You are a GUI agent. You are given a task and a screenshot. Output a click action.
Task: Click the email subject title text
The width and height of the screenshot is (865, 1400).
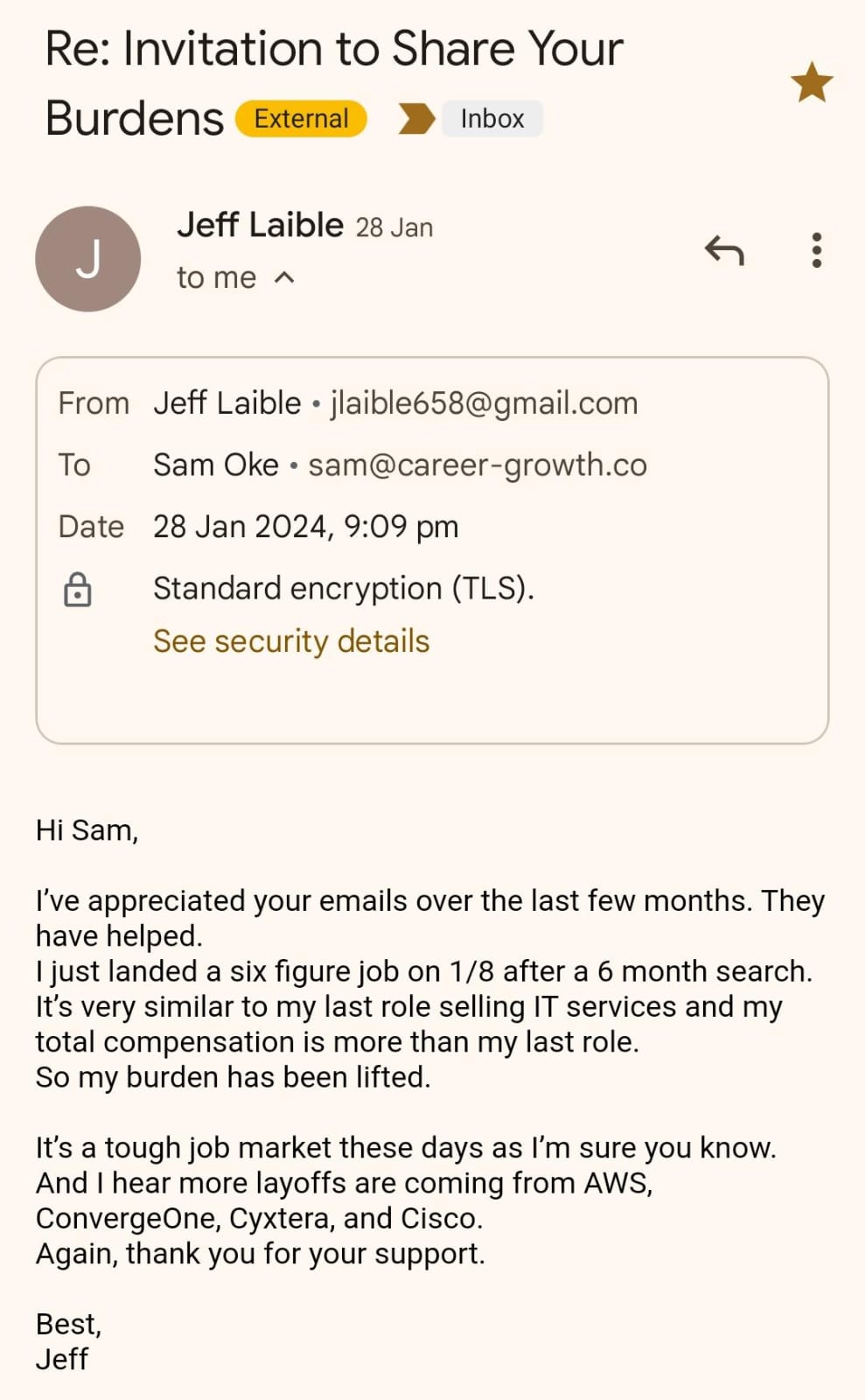(x=333, y=50)
